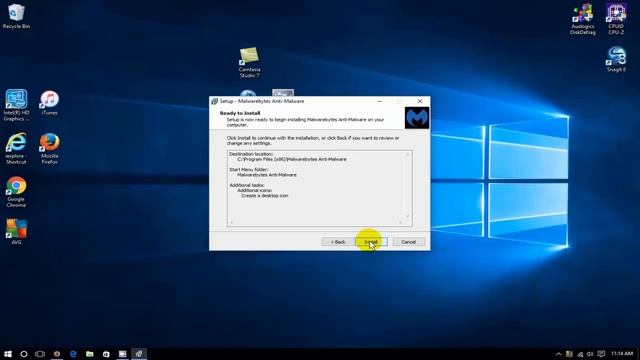Click the Install button

tap(372, 242)
